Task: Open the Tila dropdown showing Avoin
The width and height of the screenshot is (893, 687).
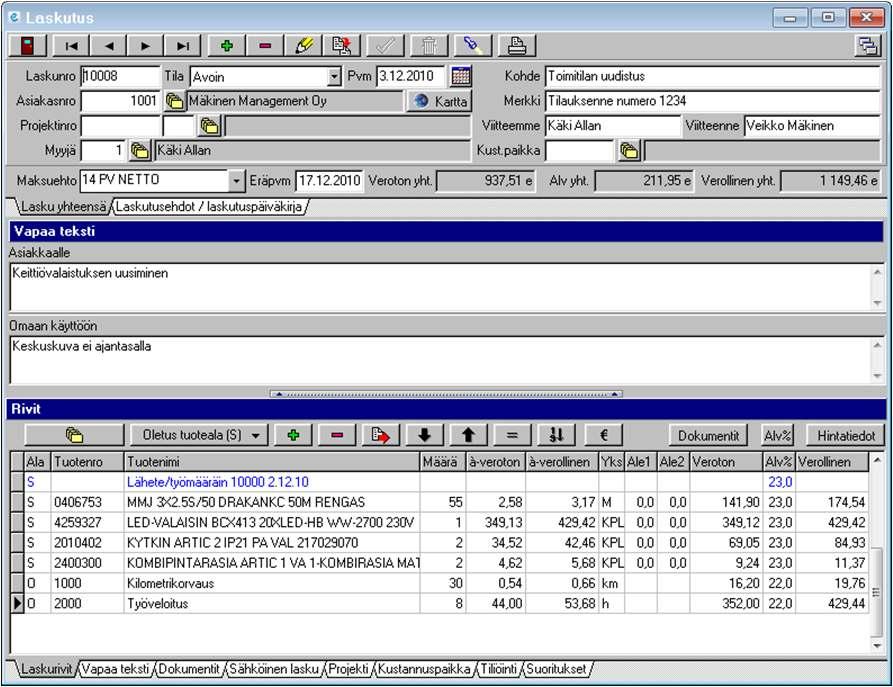Action: click(334, 76)
